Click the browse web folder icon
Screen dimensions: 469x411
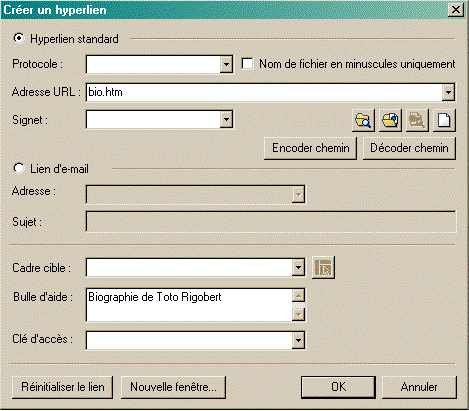click(390, 120)
